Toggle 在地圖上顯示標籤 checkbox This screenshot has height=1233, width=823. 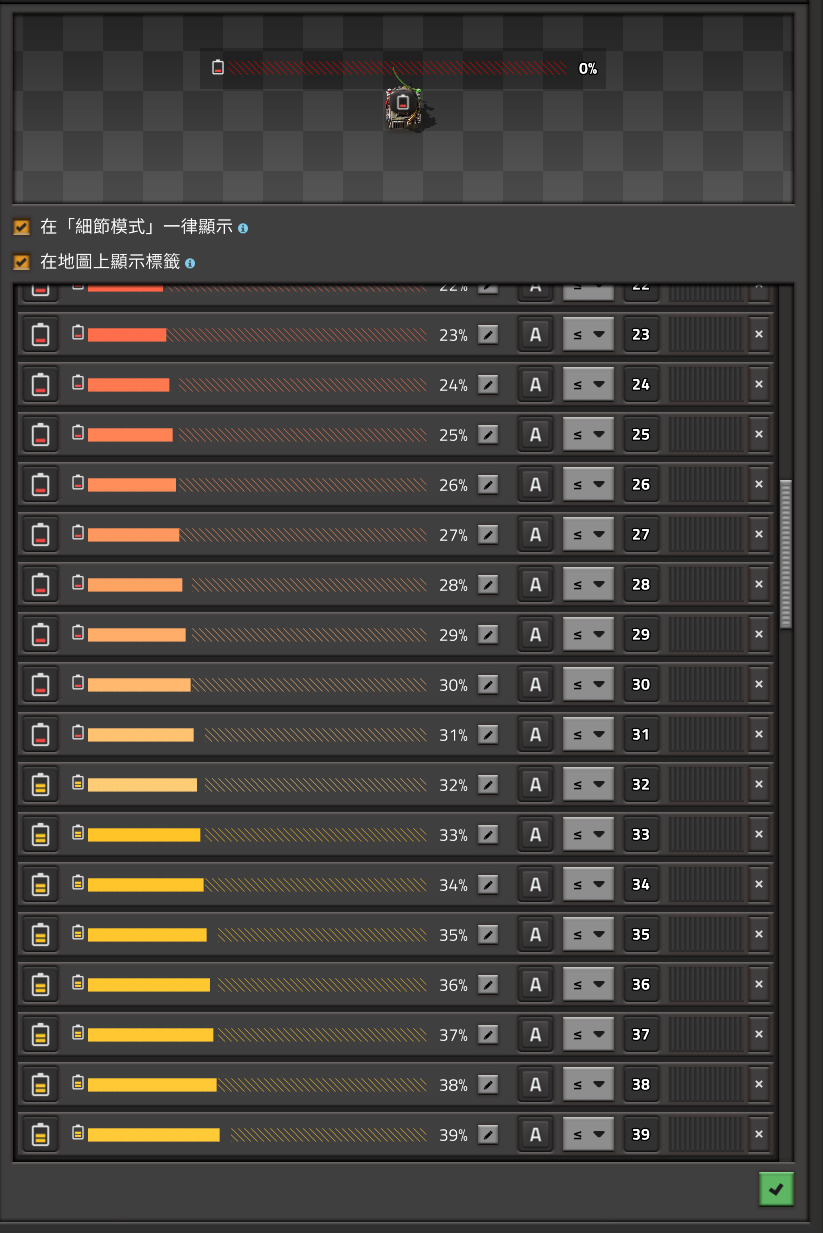(x=21, y=262)
